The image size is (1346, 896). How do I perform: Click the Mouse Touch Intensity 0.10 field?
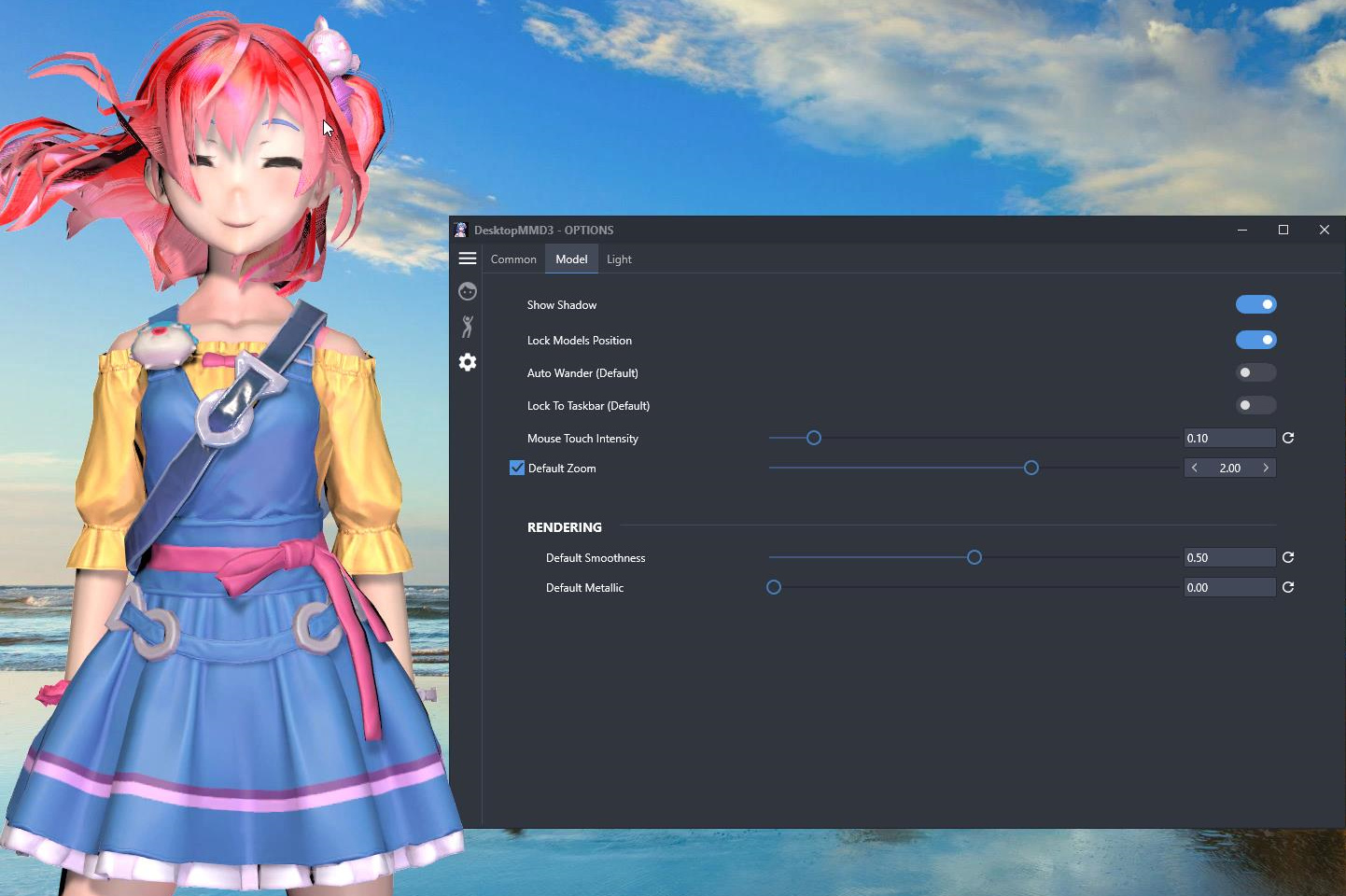click(x=1230, y=438)
